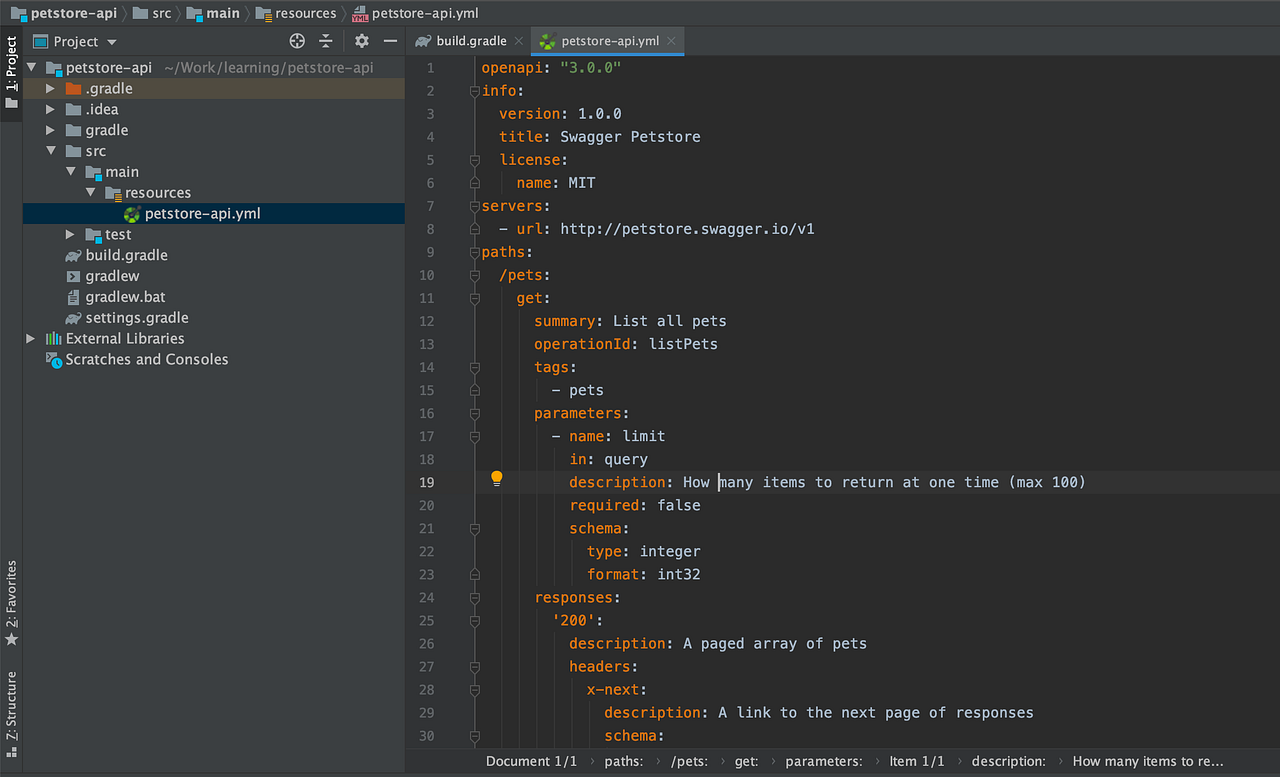Close the petstore-api.yml editor tab

673,41
